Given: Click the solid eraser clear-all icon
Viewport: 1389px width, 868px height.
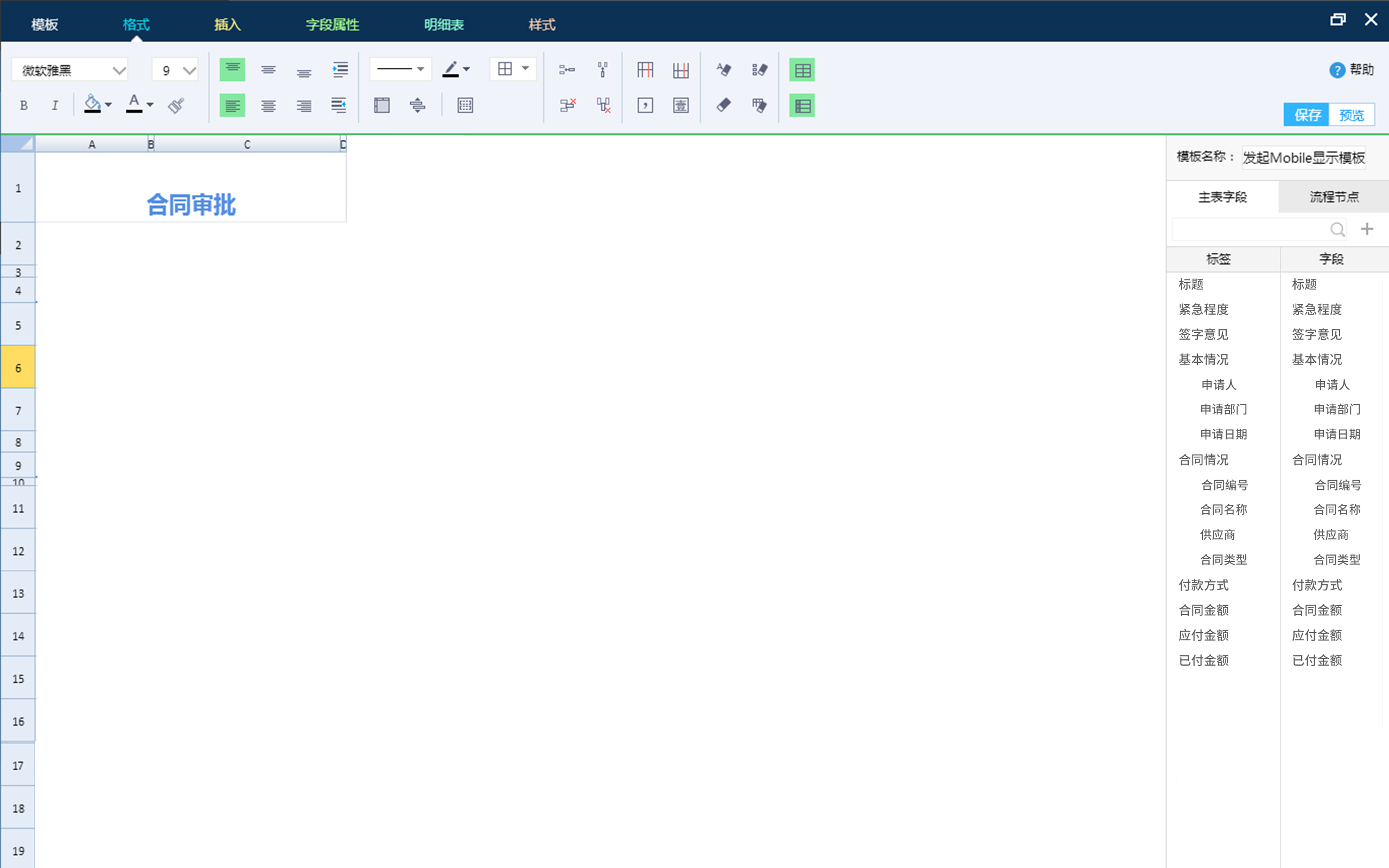Looking at the screenshot, I should coord(723,105).
